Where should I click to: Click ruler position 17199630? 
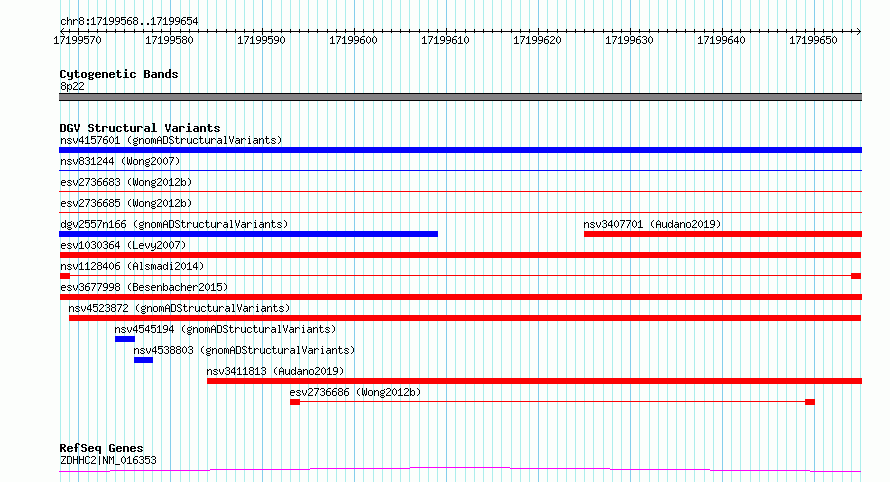[629, 40]
